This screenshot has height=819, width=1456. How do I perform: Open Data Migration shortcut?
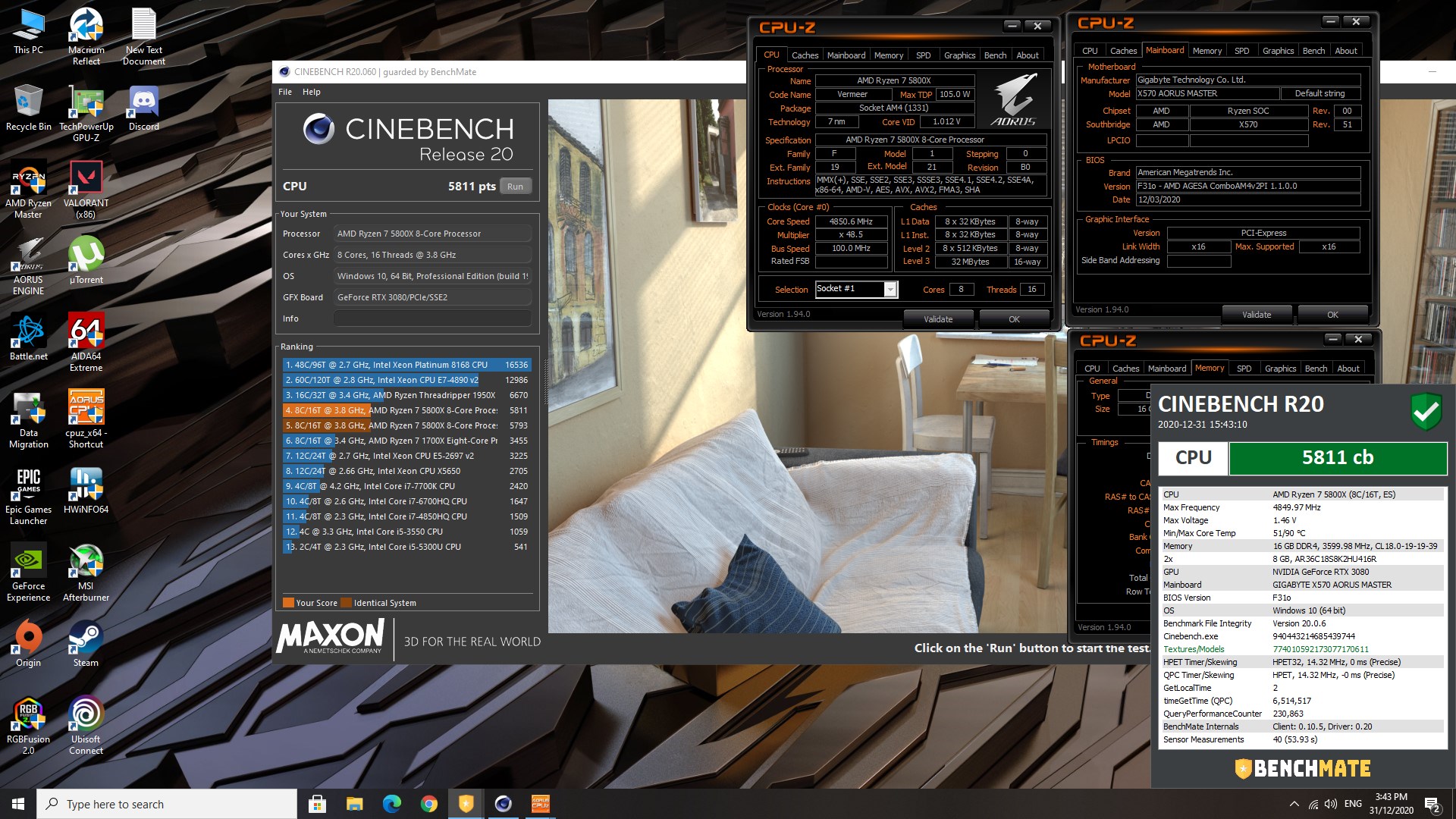[29, 420]
